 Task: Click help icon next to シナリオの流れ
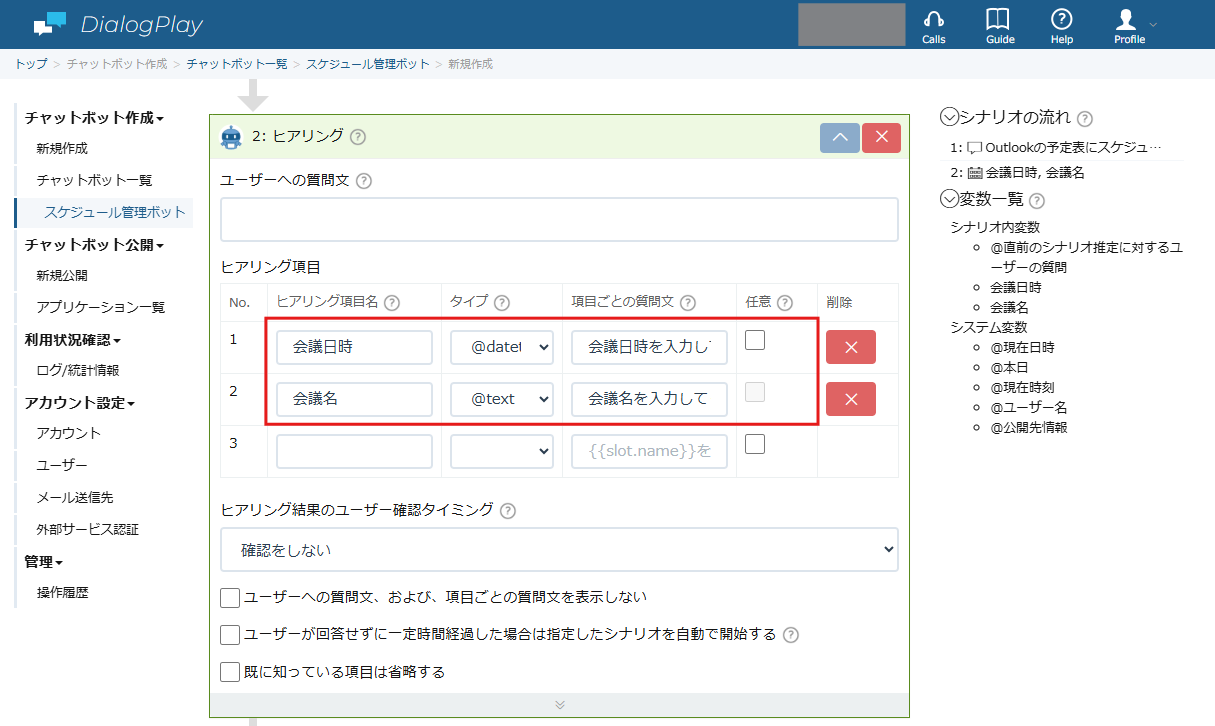pos(1085,118)
